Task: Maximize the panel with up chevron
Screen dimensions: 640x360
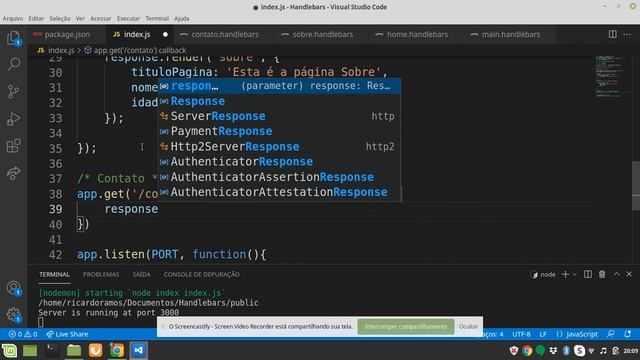Action: pos(616,274)
